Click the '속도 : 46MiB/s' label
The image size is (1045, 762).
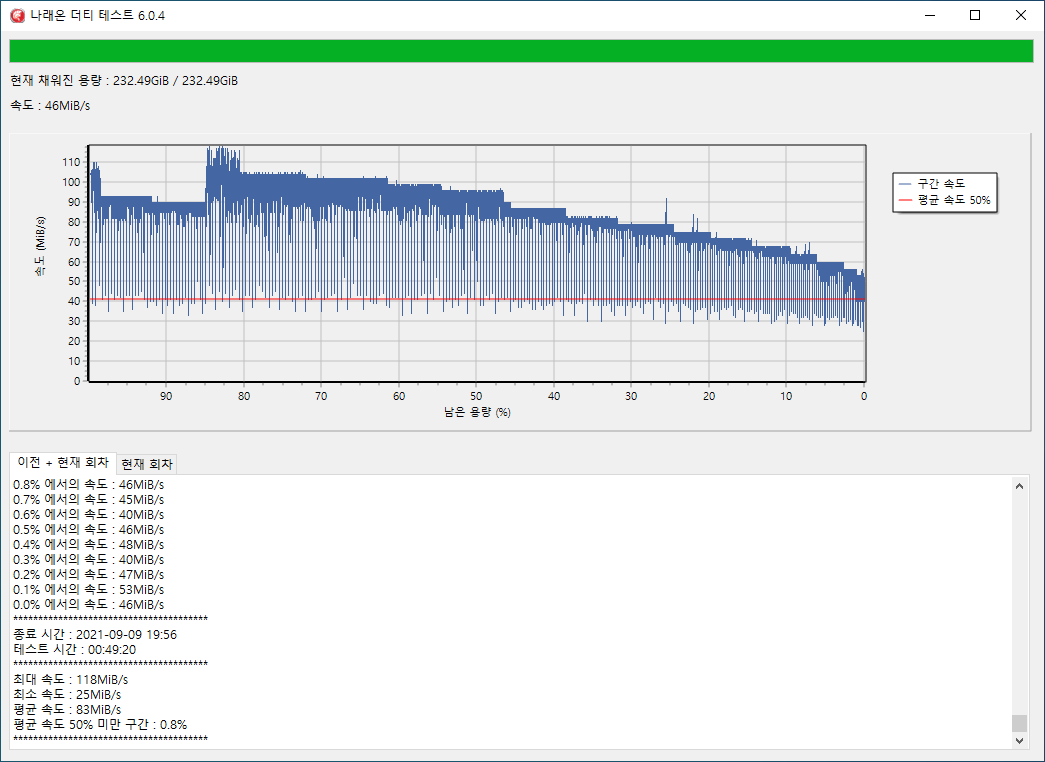(50, 105)
